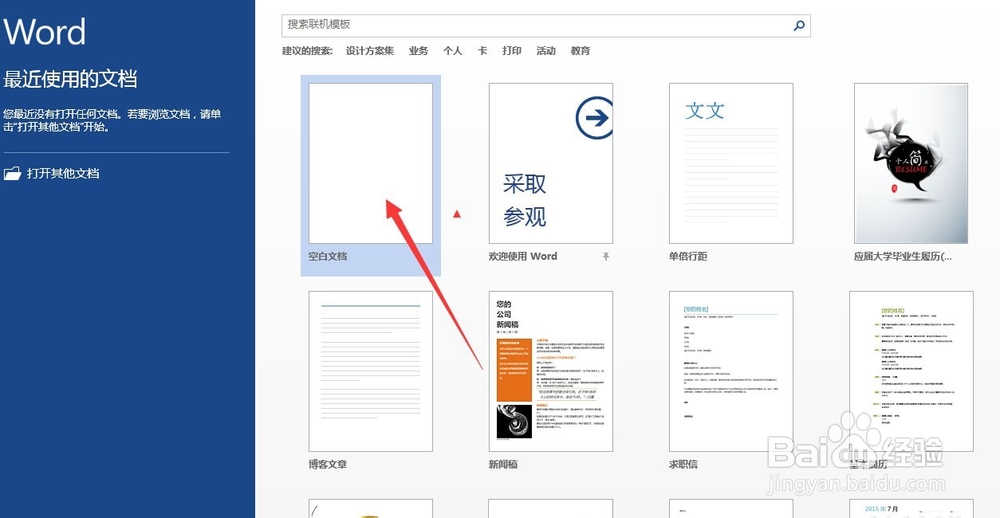Click the 单倍行距 label
The image size is (1000, 518).
click(x=688, y=256)
